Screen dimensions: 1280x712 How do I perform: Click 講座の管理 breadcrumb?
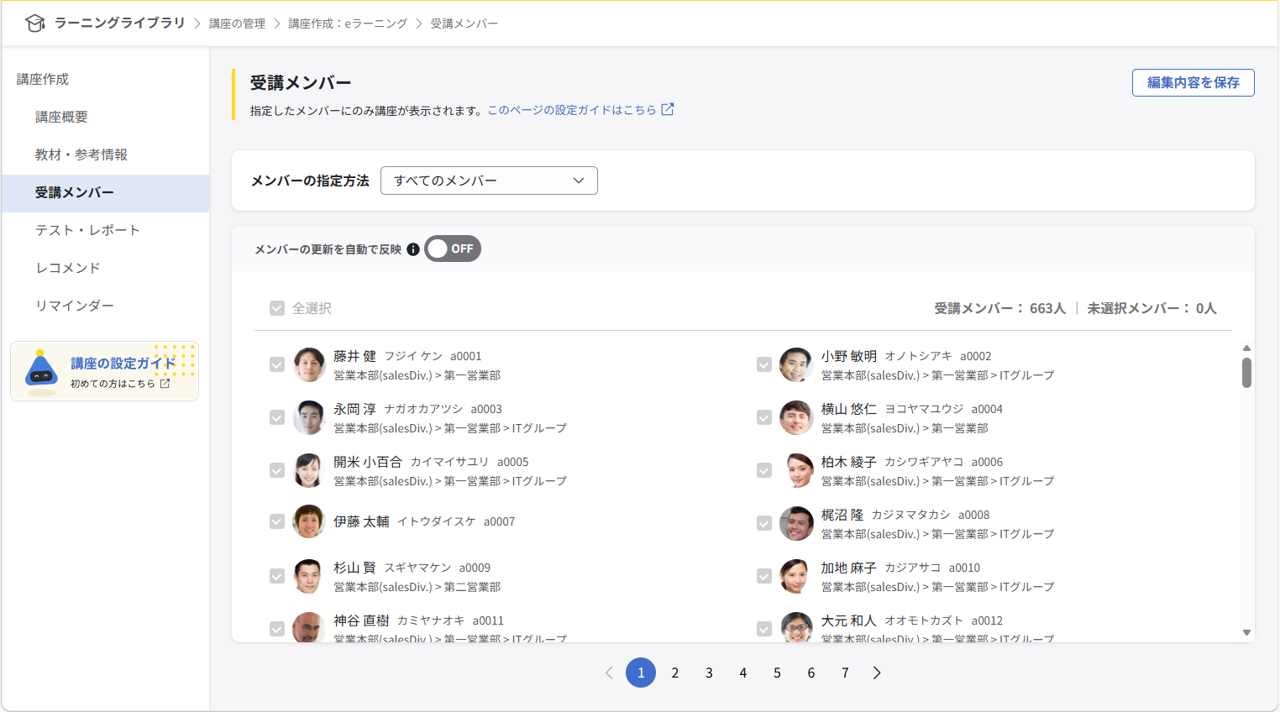pyautogui.click(x=237, y=23)
